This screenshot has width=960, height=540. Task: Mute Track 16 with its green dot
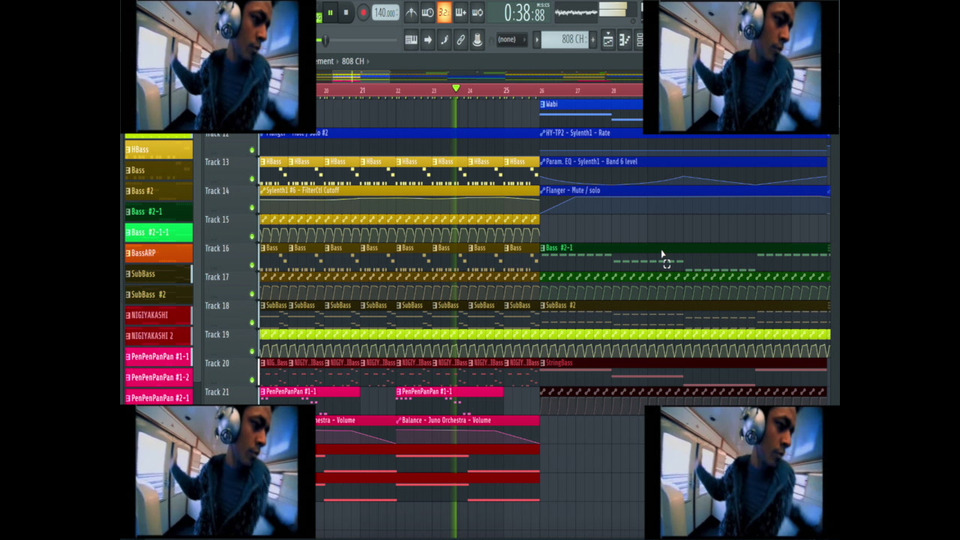click(252, 265)
